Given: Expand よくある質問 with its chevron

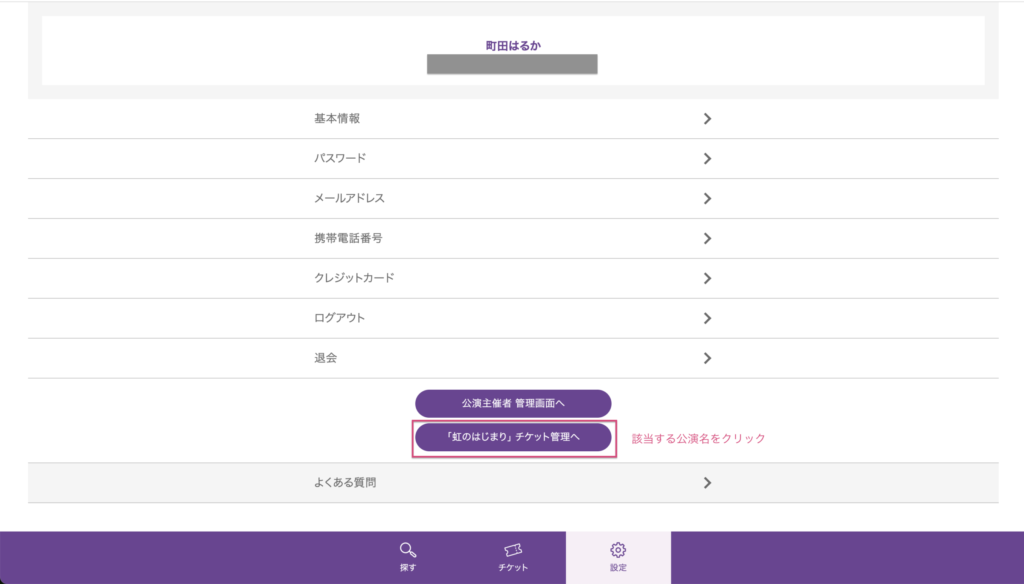Looking at the screenshot, I should 707,483.
